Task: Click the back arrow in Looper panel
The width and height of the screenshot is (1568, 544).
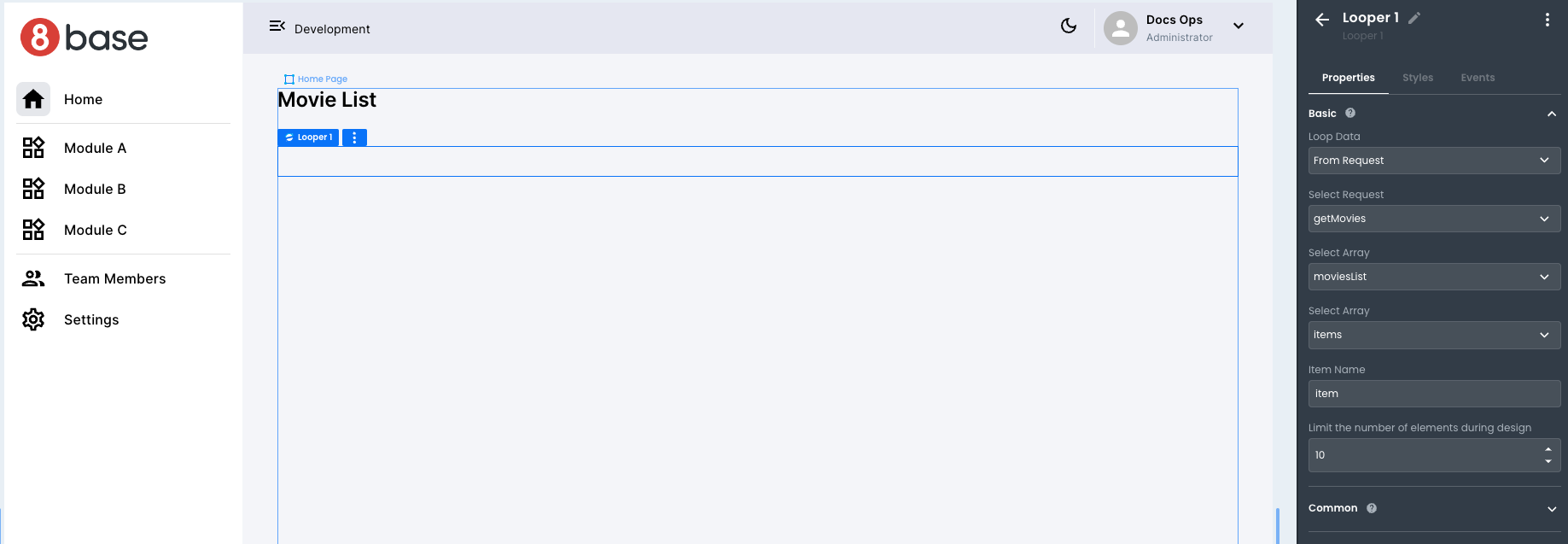Action: (1322, 20)
